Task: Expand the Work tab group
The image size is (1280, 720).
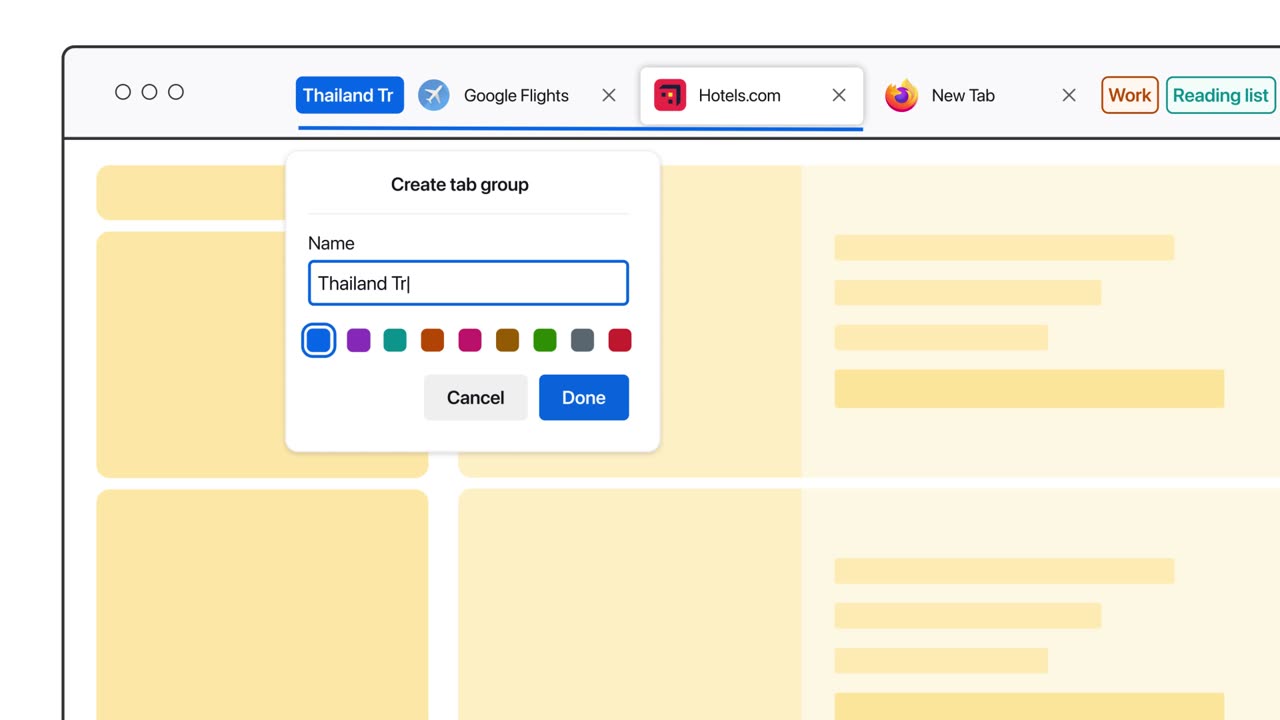Action: (1130, 95)
